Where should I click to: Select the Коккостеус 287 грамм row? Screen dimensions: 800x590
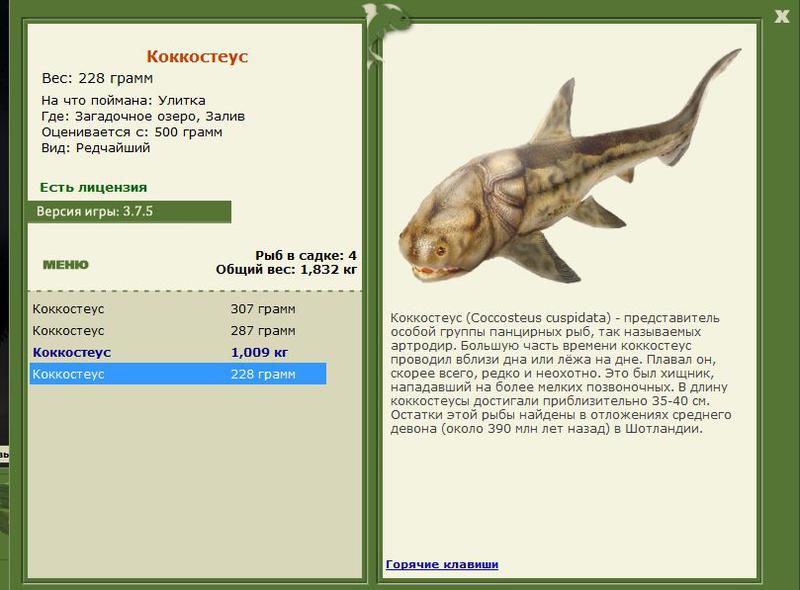tap(178, 331)
